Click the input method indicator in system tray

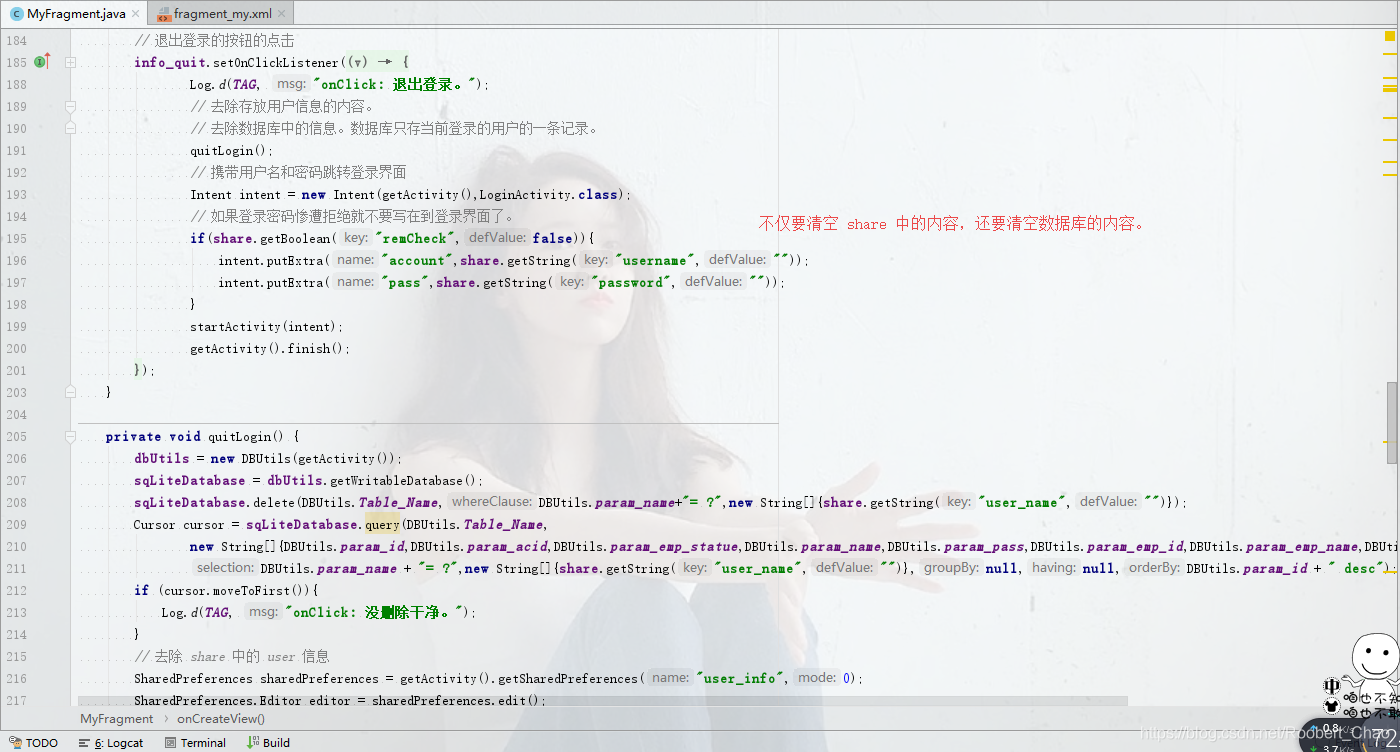click(1331, 687)
